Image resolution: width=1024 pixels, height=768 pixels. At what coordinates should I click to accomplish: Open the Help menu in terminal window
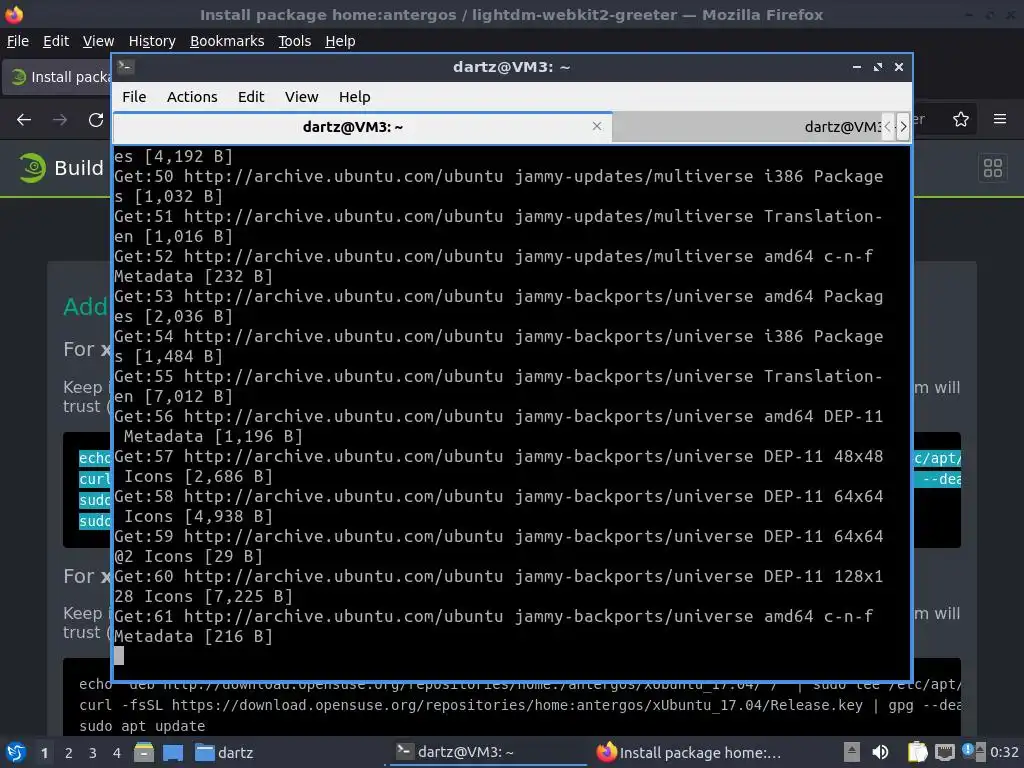point(355,97)
